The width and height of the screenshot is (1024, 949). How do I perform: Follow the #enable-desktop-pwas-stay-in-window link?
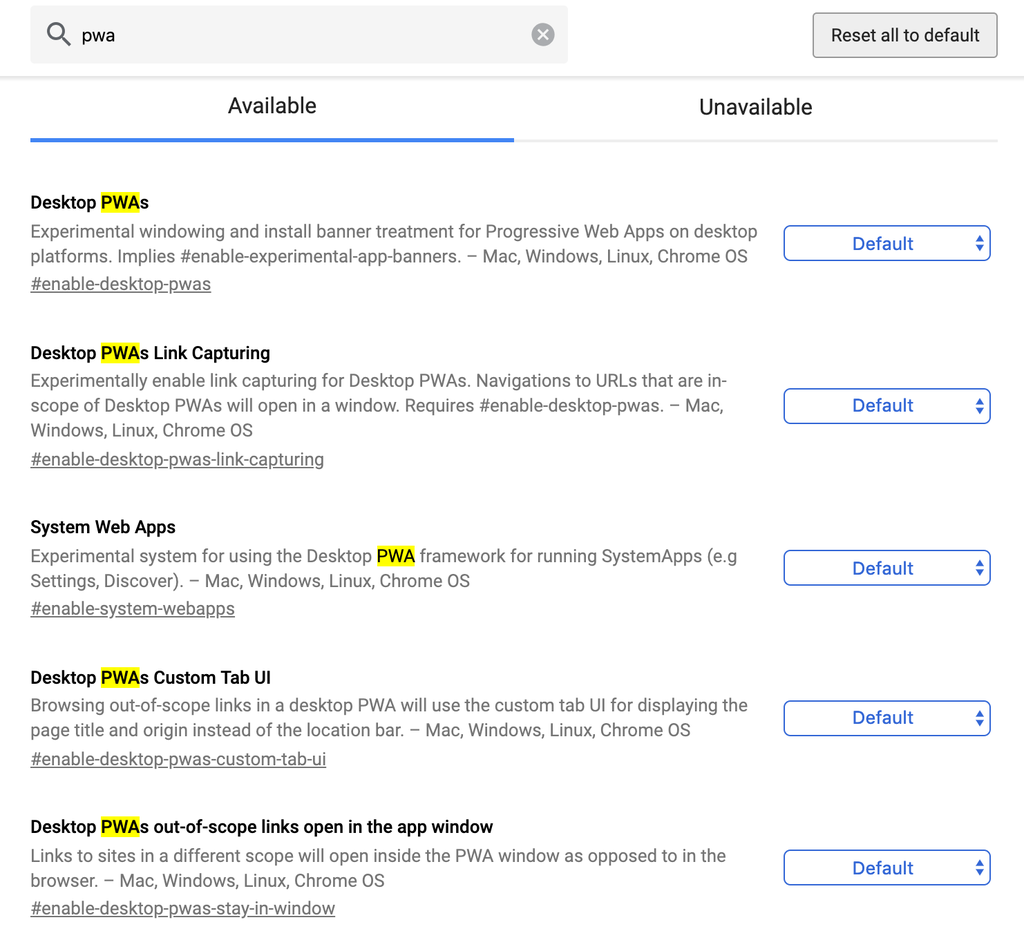click(x=183, y=909)
